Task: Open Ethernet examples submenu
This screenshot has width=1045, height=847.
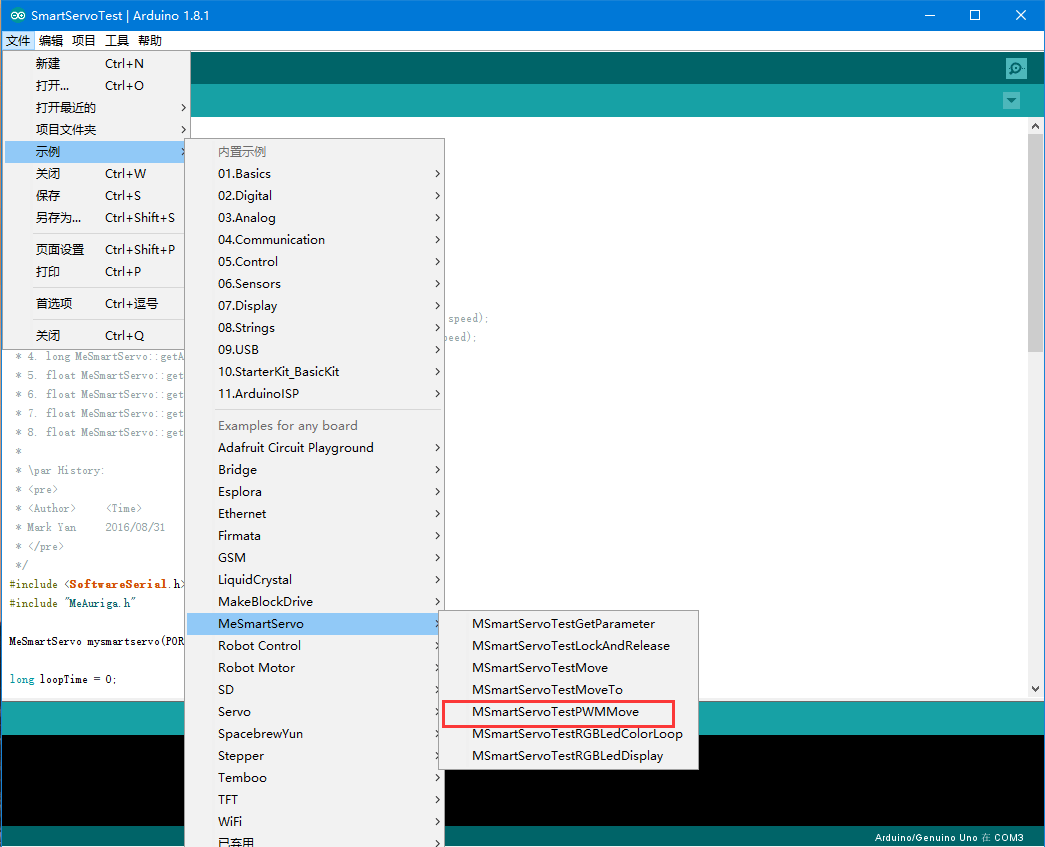Action: tap(315, 513)
